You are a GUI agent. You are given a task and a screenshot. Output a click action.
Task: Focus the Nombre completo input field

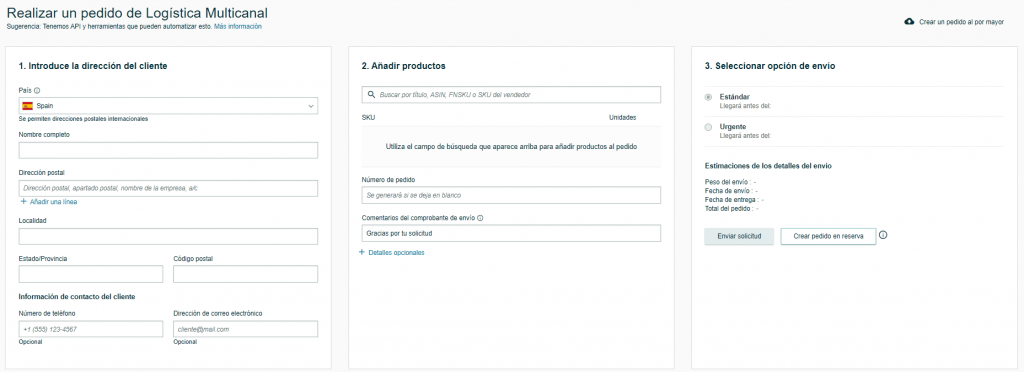coord(168,151)
